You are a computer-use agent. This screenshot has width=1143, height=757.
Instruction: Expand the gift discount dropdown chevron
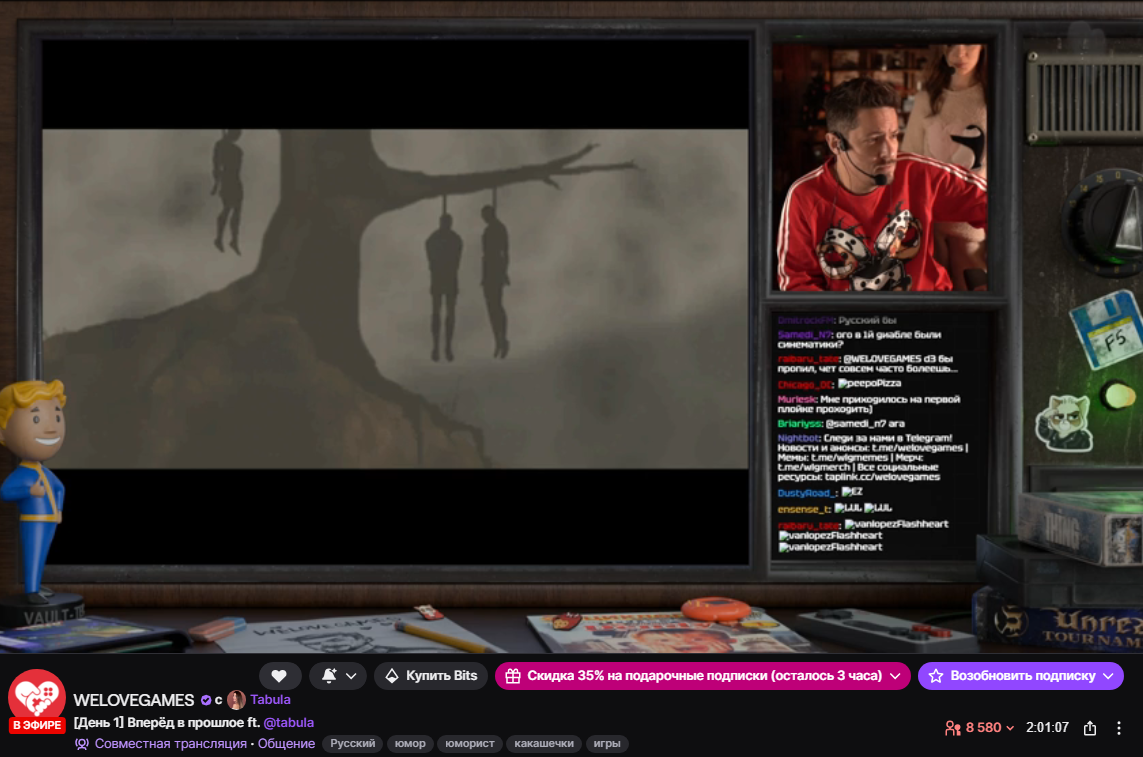pyautogui.click(x=895, y=676)
